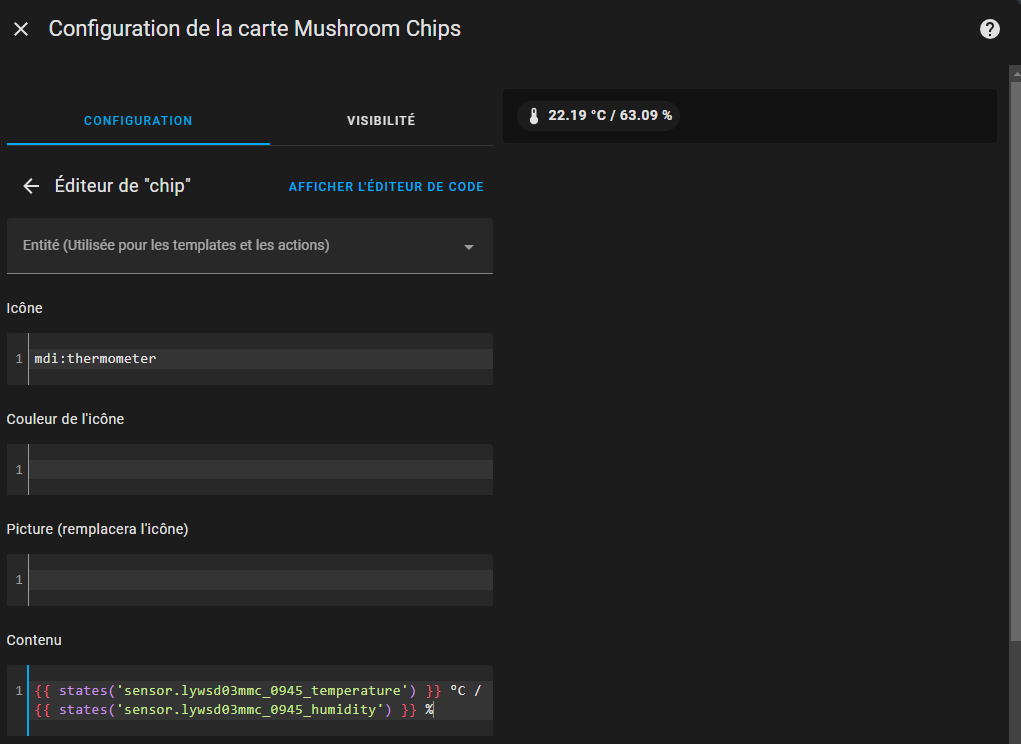Click the humidity template line in Contenu
Image resolution: width=1021 pixels, height=744 pixels.
(x=234, y=710)
